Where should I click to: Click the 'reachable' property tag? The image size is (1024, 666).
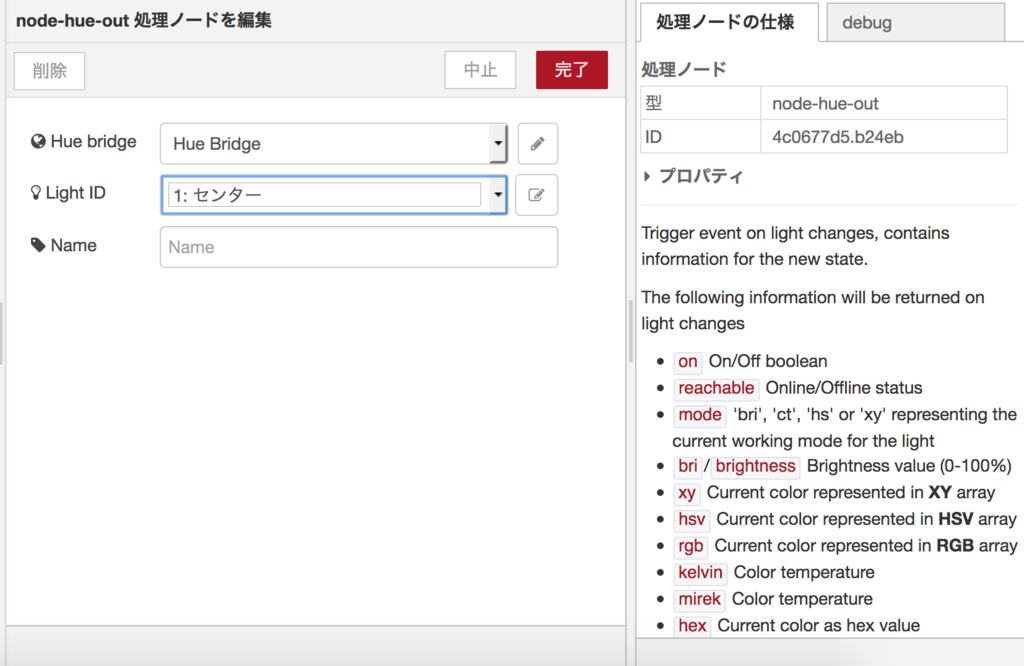pos(716,388)
